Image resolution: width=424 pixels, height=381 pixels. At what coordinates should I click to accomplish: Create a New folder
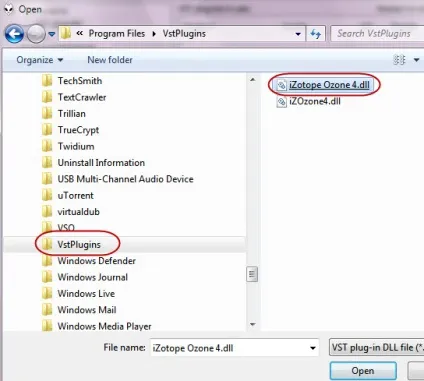click(110, 60)
